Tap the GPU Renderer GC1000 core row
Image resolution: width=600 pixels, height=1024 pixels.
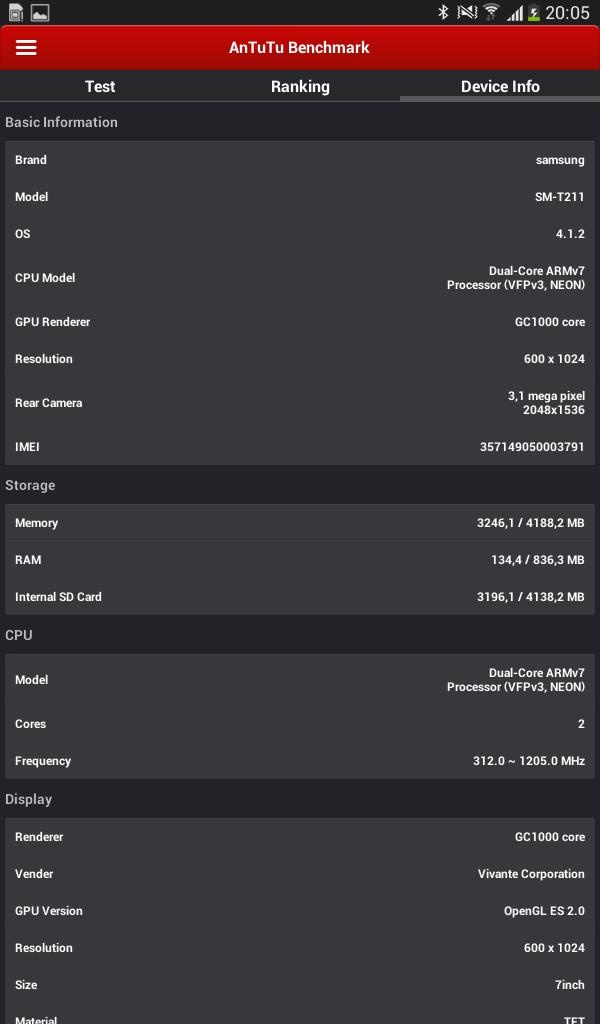(300, 322)
